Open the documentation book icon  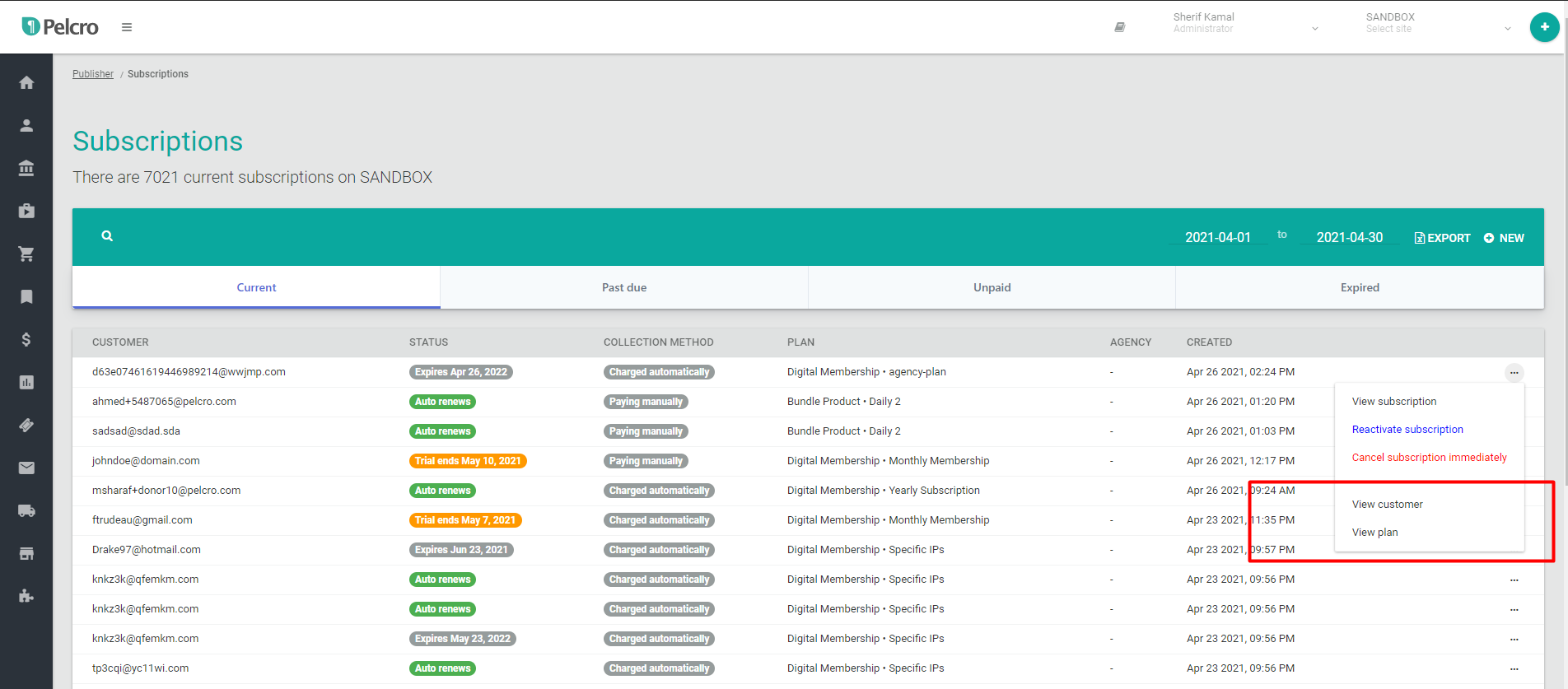point(1120,27)
